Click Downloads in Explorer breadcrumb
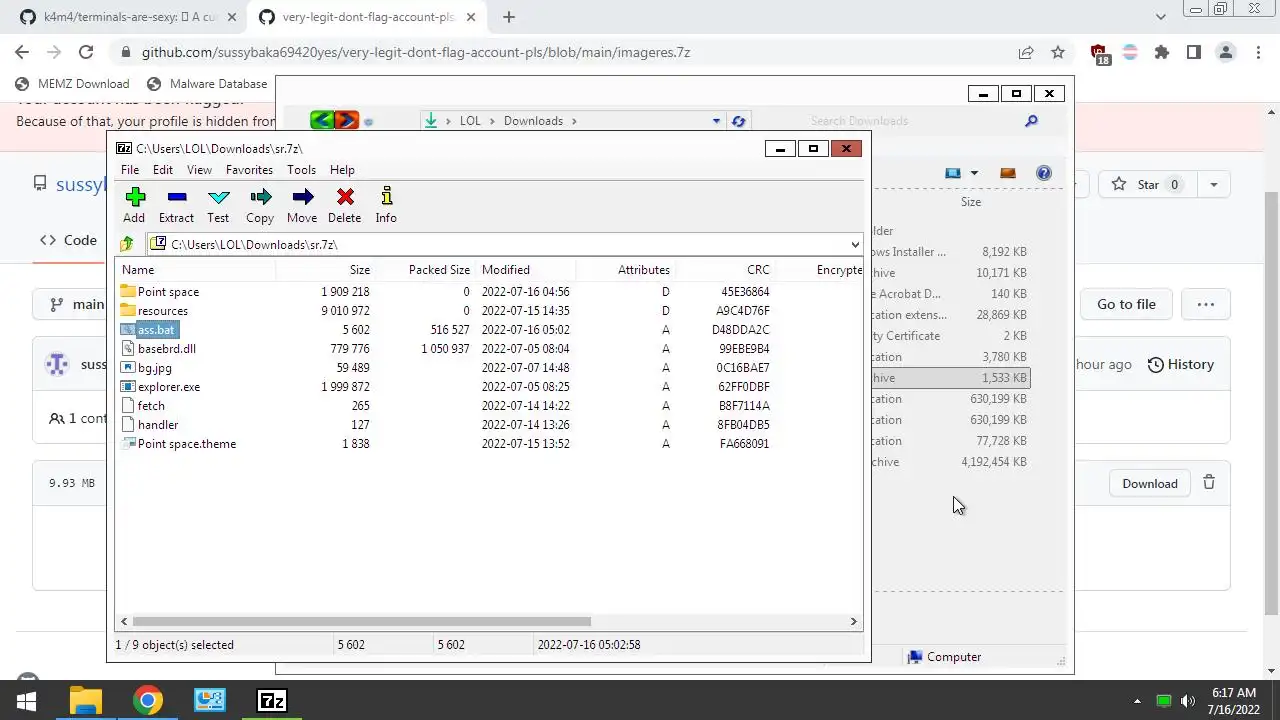1280x720 pixels. coord(533,121)
